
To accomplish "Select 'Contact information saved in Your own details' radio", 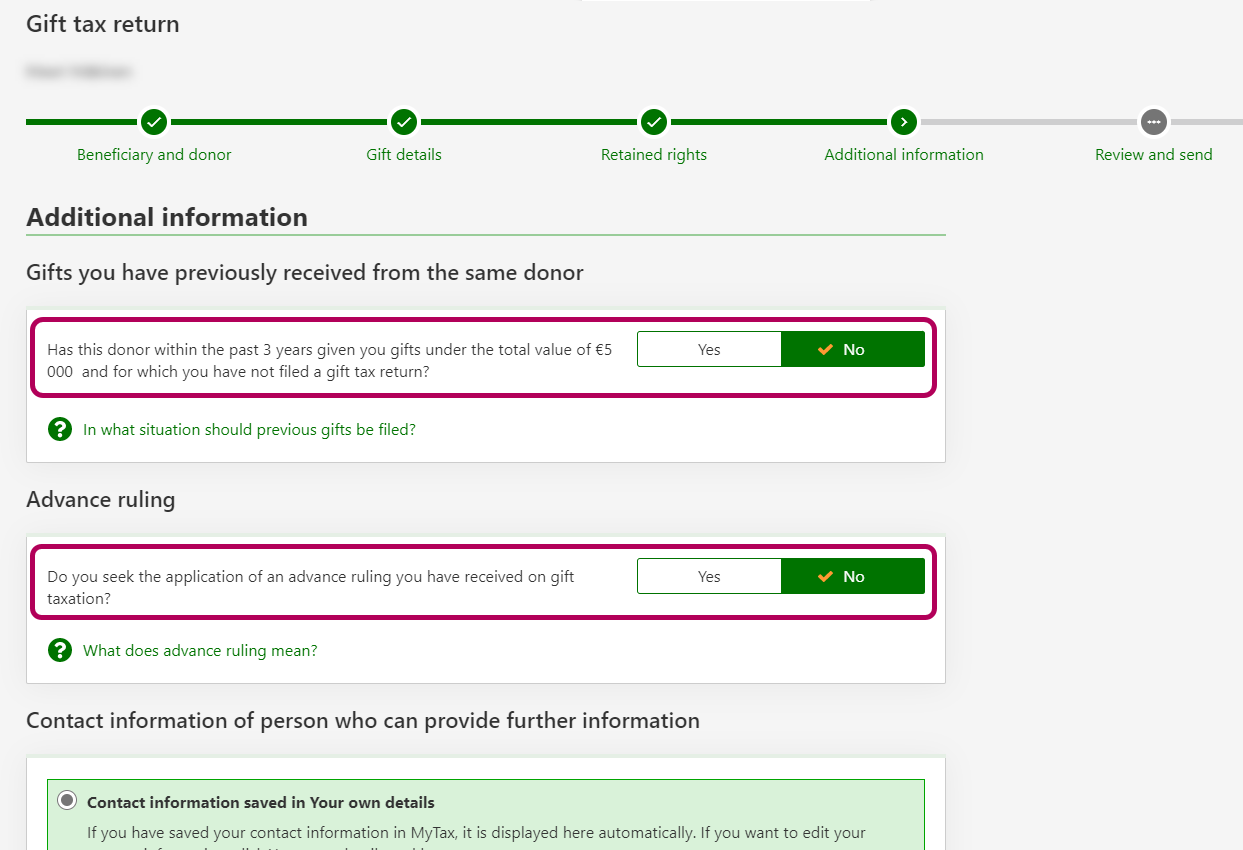I will pos(67,800).
